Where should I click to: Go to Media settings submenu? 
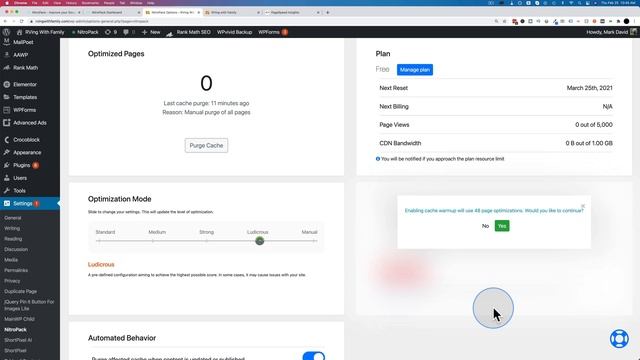[x=11, y=260]
